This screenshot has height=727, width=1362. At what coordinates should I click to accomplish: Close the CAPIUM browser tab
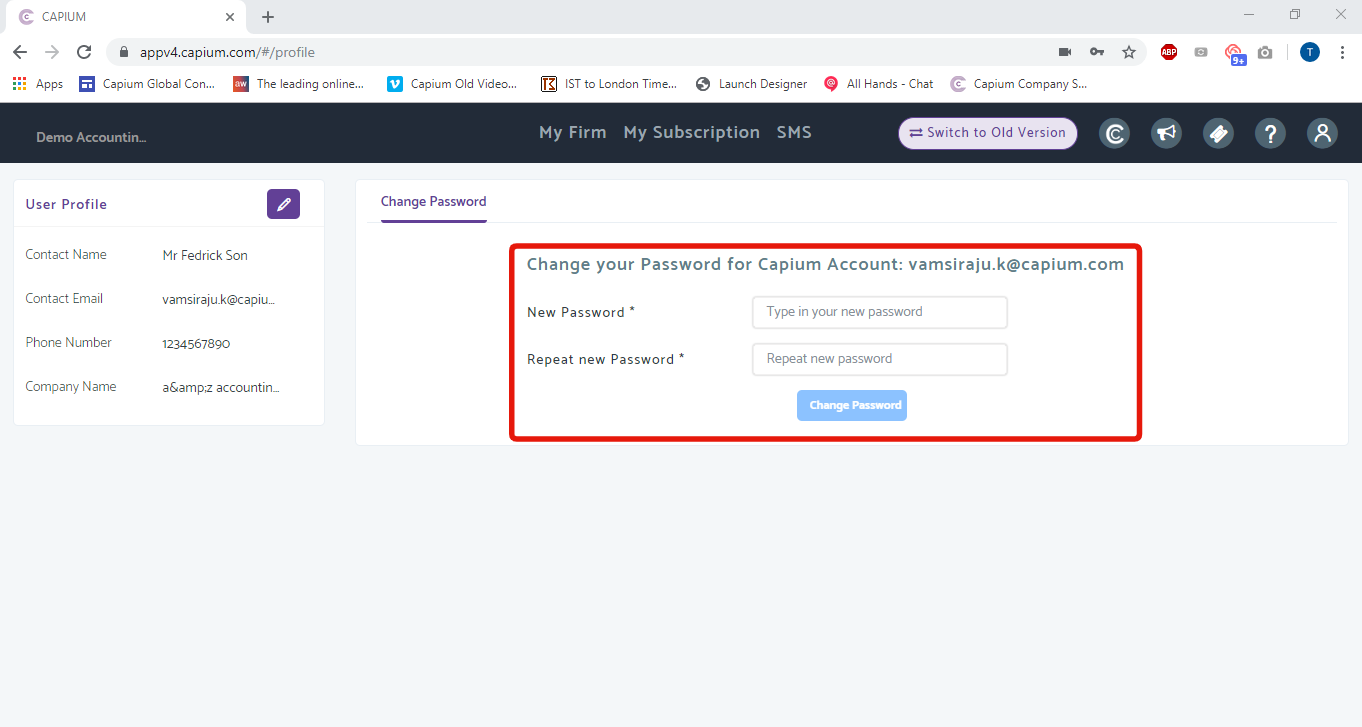tap(229, 17)
